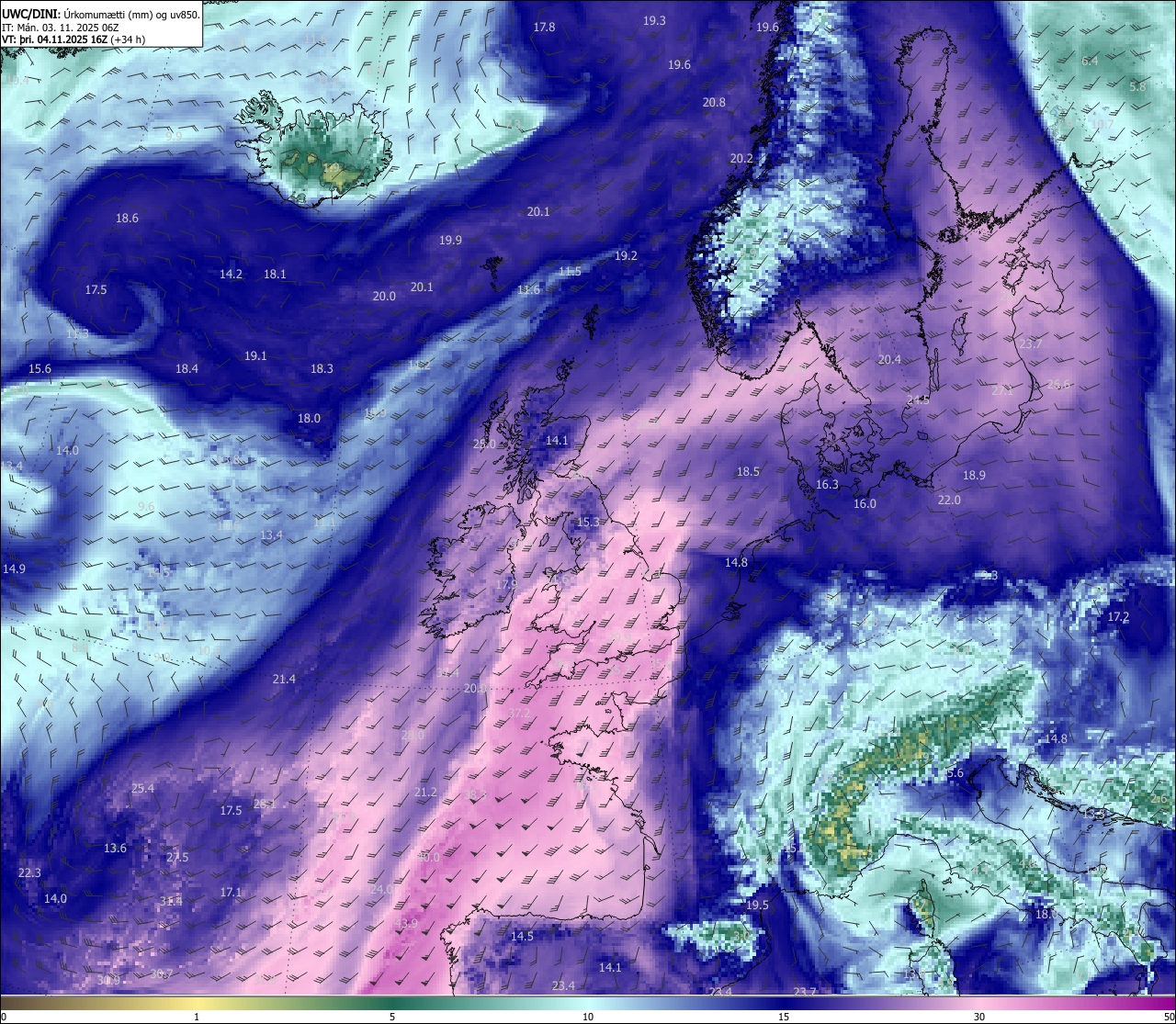This screenshot has width=1176, height=1024.
Task: Click the 5.6 value near the Alps
Action: click(955, 773)
